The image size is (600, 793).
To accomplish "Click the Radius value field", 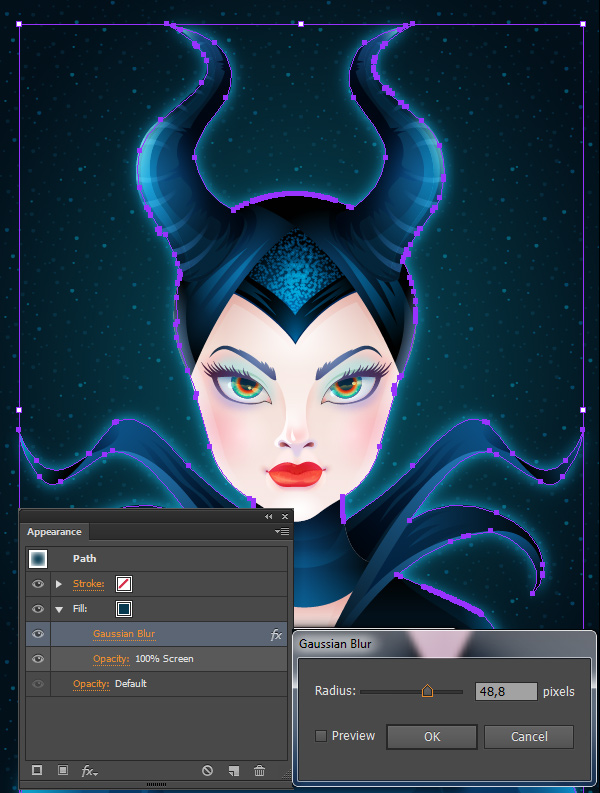I will 506,691.
